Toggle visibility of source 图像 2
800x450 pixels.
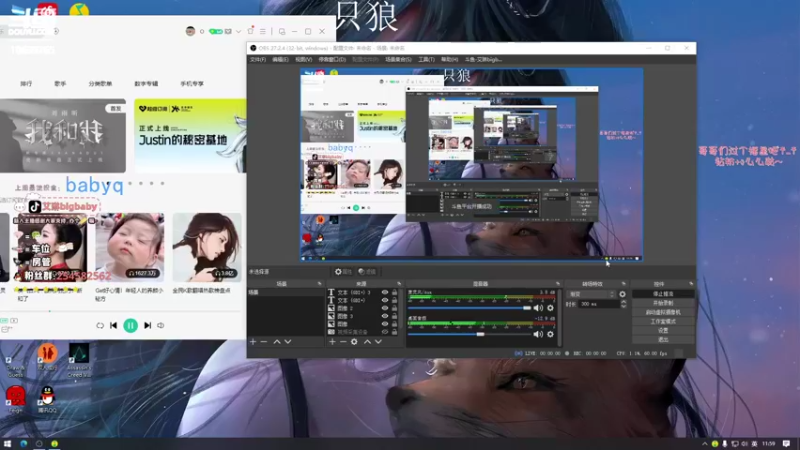[x=385, y=308]
